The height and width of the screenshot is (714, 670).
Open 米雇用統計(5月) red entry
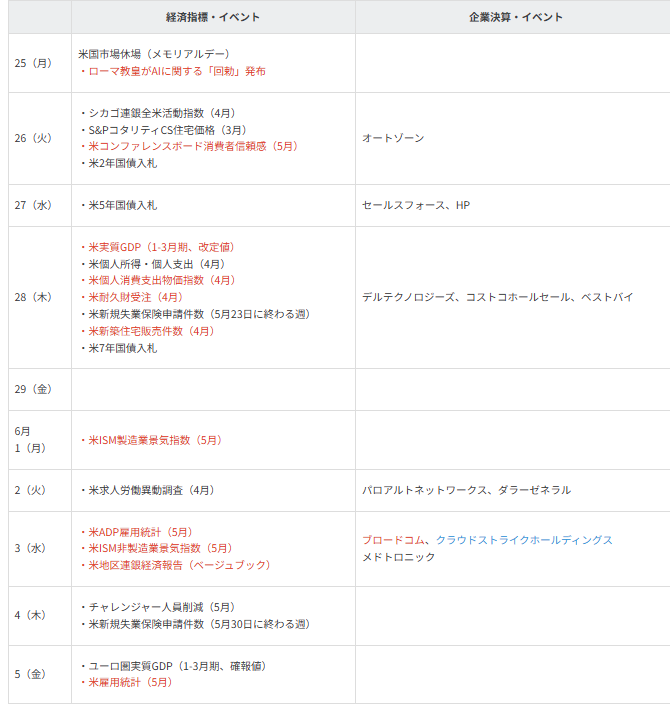tap(125, 683)
